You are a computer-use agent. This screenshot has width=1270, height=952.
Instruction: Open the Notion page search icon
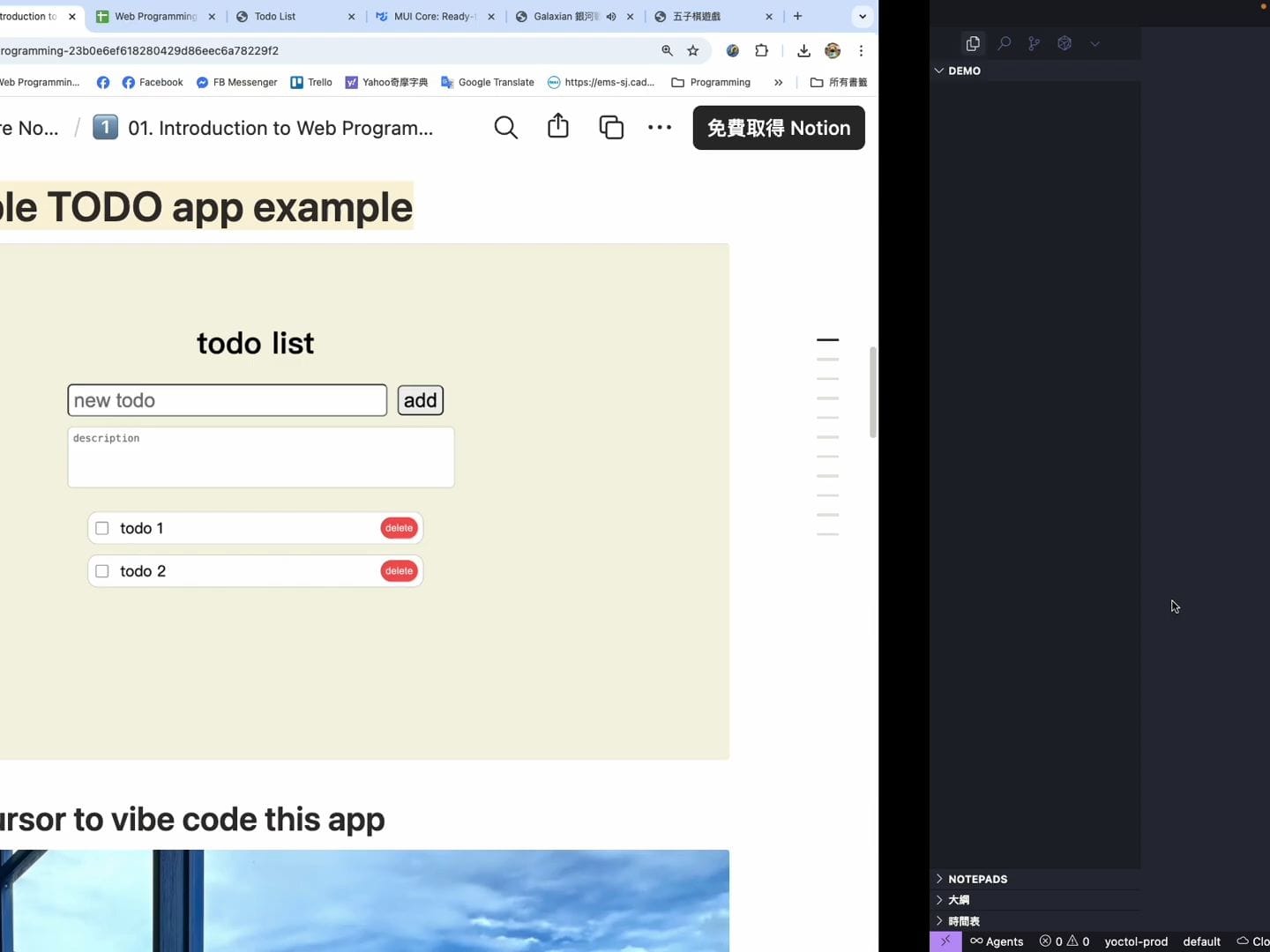click(x=505, y=128)
